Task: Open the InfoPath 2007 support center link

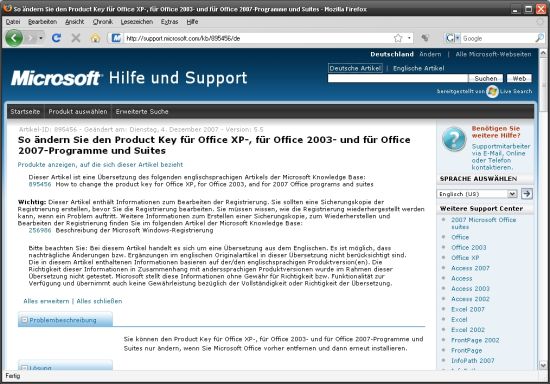Action: tap(472, 361)
